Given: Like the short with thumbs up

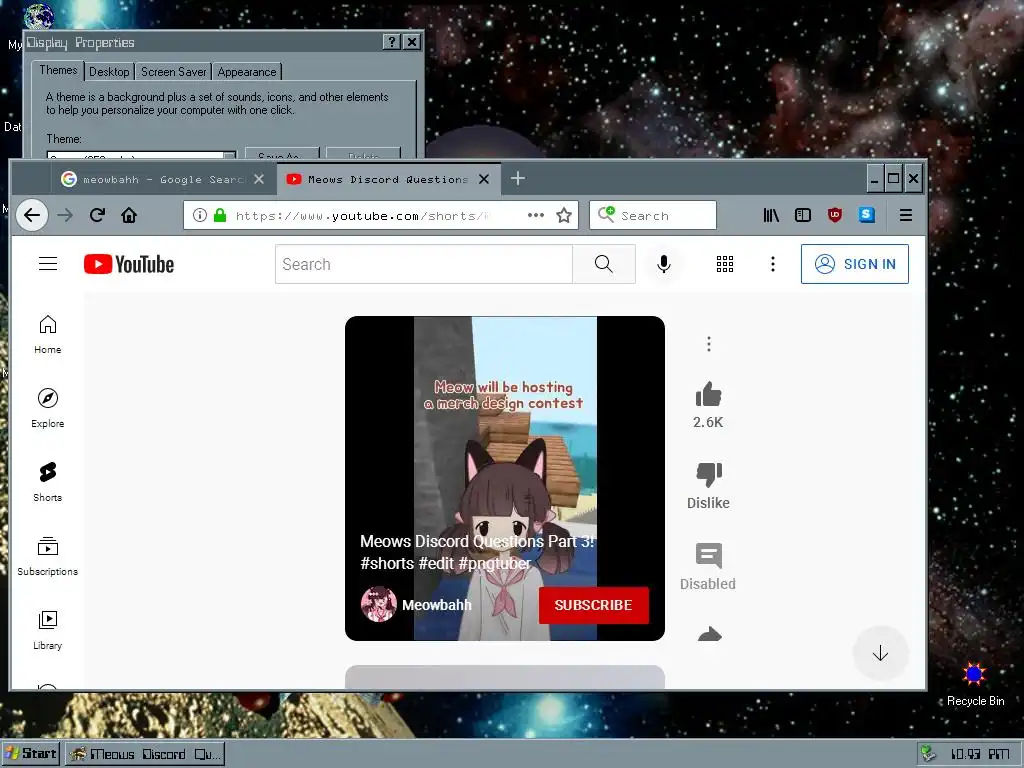Looking at the screenshot, I should point(709,394).
